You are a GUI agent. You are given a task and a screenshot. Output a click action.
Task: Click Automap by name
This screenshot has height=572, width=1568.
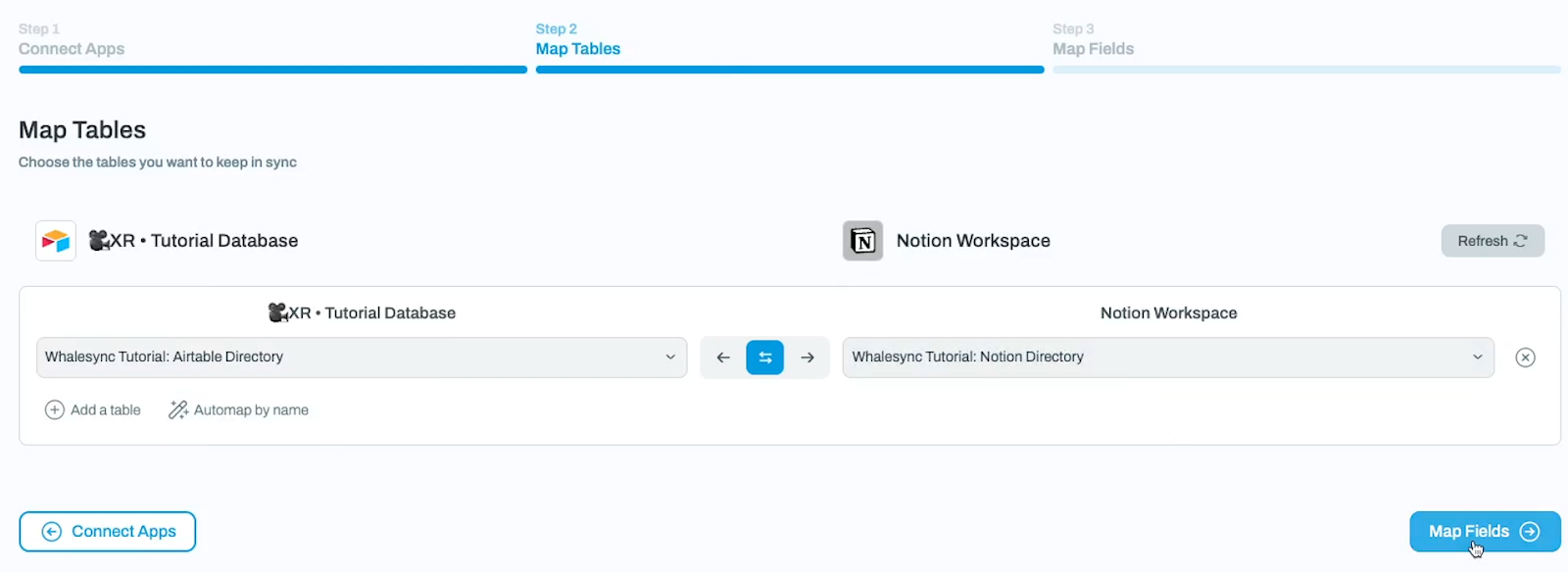pyautogui.click(x=238, y=410)
